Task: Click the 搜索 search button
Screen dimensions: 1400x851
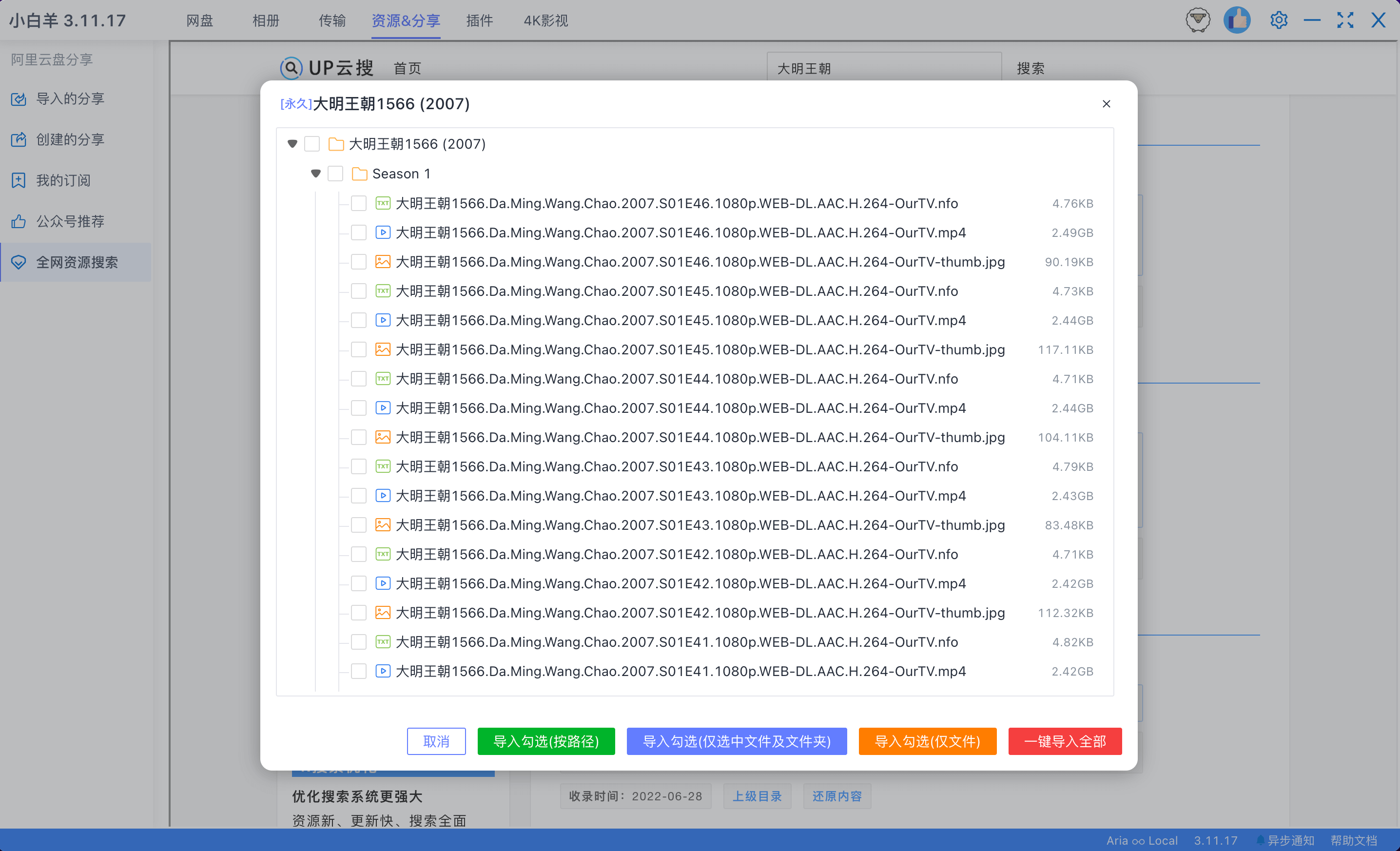Action: [x=1030, y=69]
